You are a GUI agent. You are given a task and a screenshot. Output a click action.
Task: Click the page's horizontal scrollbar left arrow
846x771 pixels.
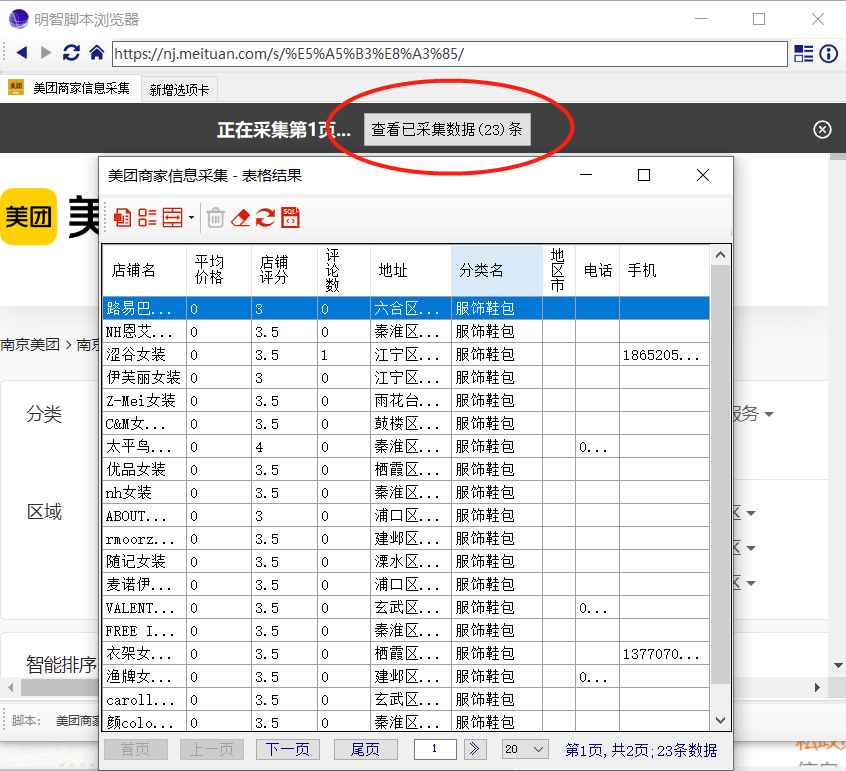pyautogui.click(x=11, y=687)
